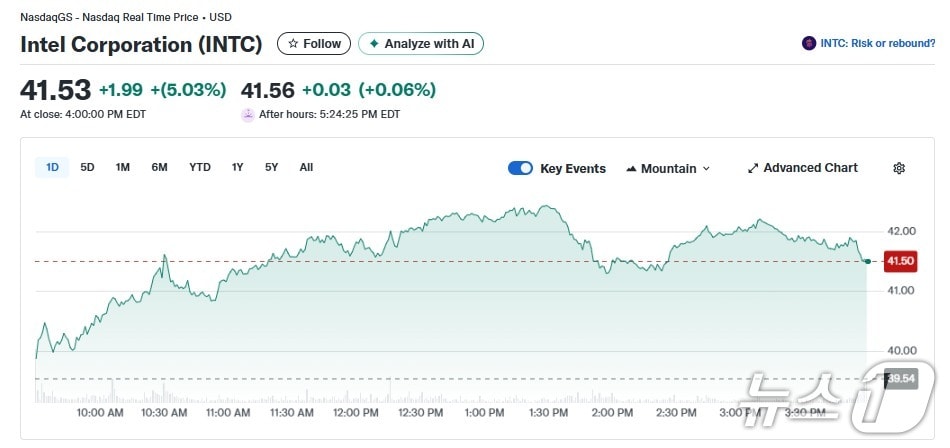
Task: Show All time range
Action: tap(306, 167)
